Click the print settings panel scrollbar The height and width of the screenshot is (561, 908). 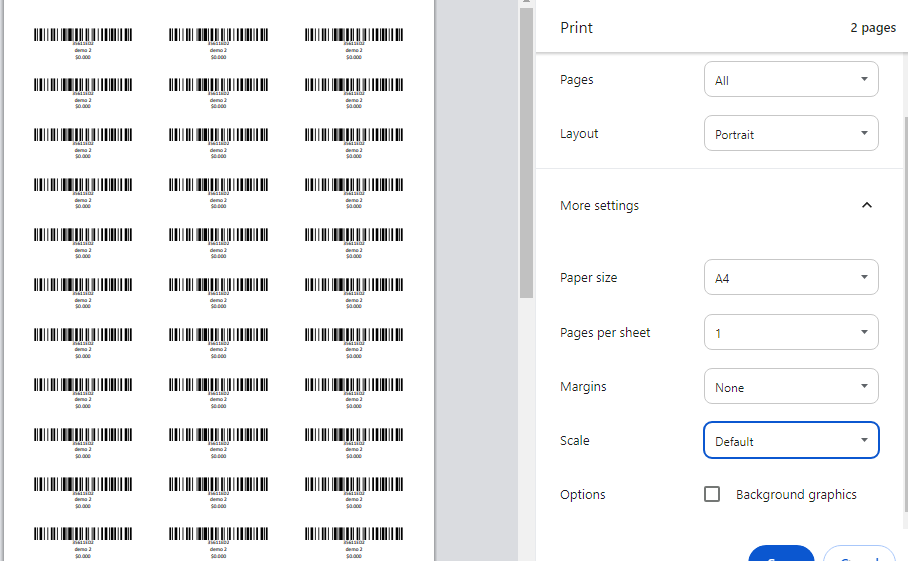pos(905,314)
